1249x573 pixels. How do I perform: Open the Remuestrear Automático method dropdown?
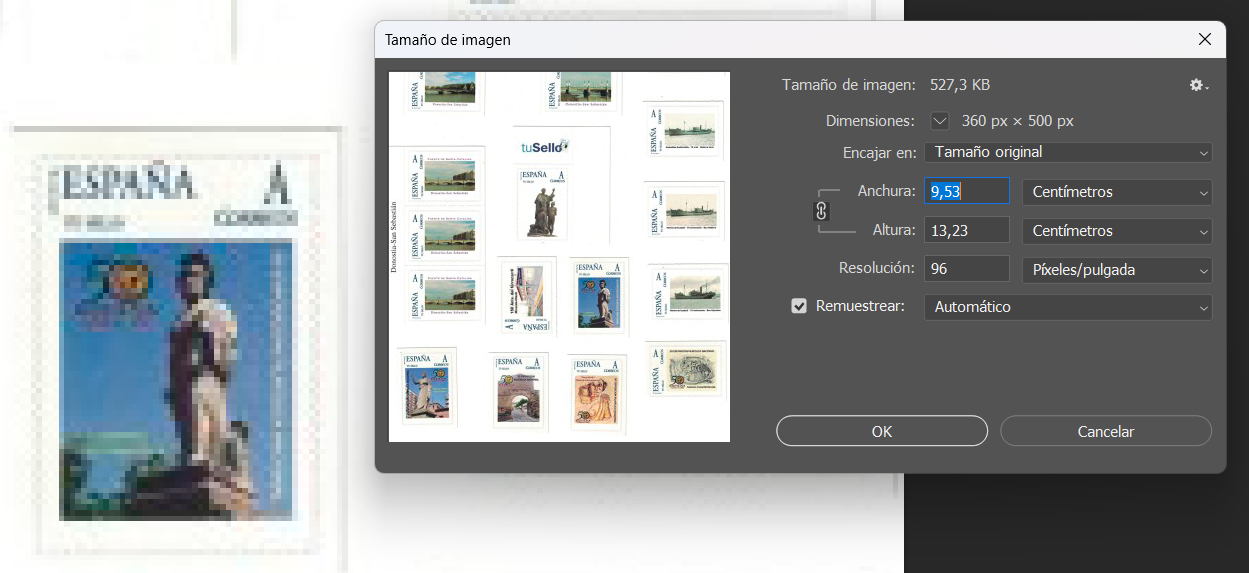pyautogui.click(x=1067, y=307)
